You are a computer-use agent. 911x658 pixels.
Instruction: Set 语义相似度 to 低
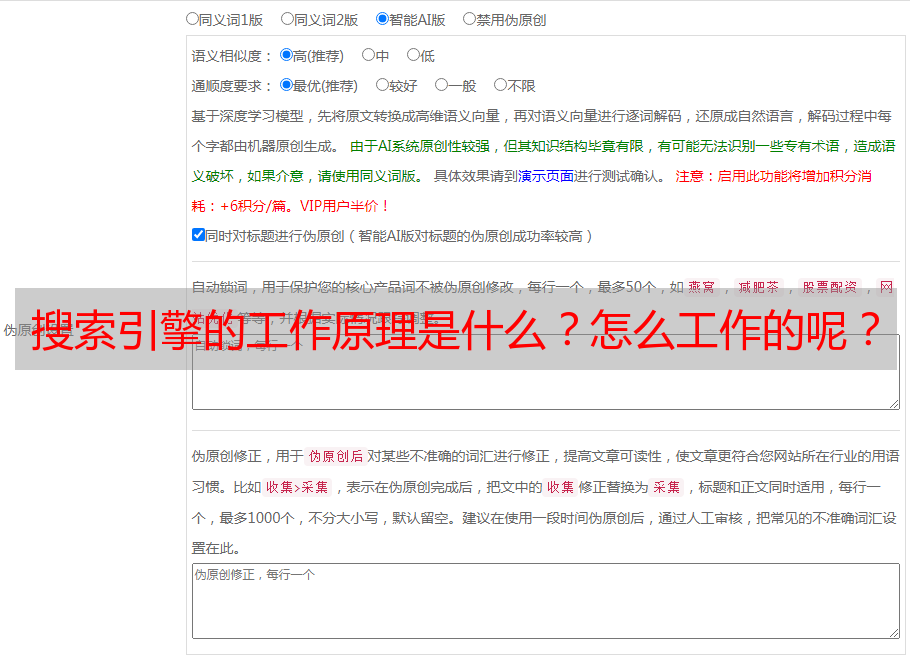point(413,55)
